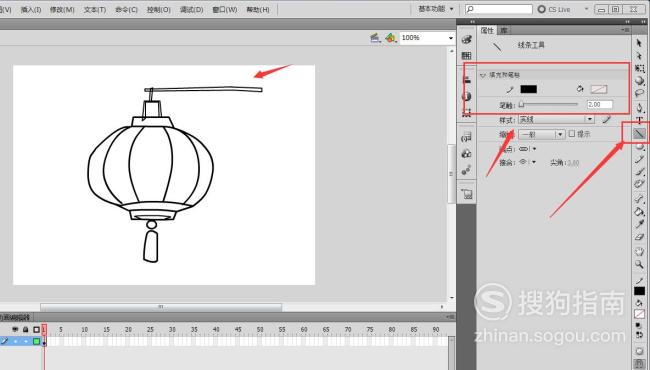The height and width of the screenshot is (370, 650).
Task: Open the 插入(I) menu
Action: click(31, 9)
